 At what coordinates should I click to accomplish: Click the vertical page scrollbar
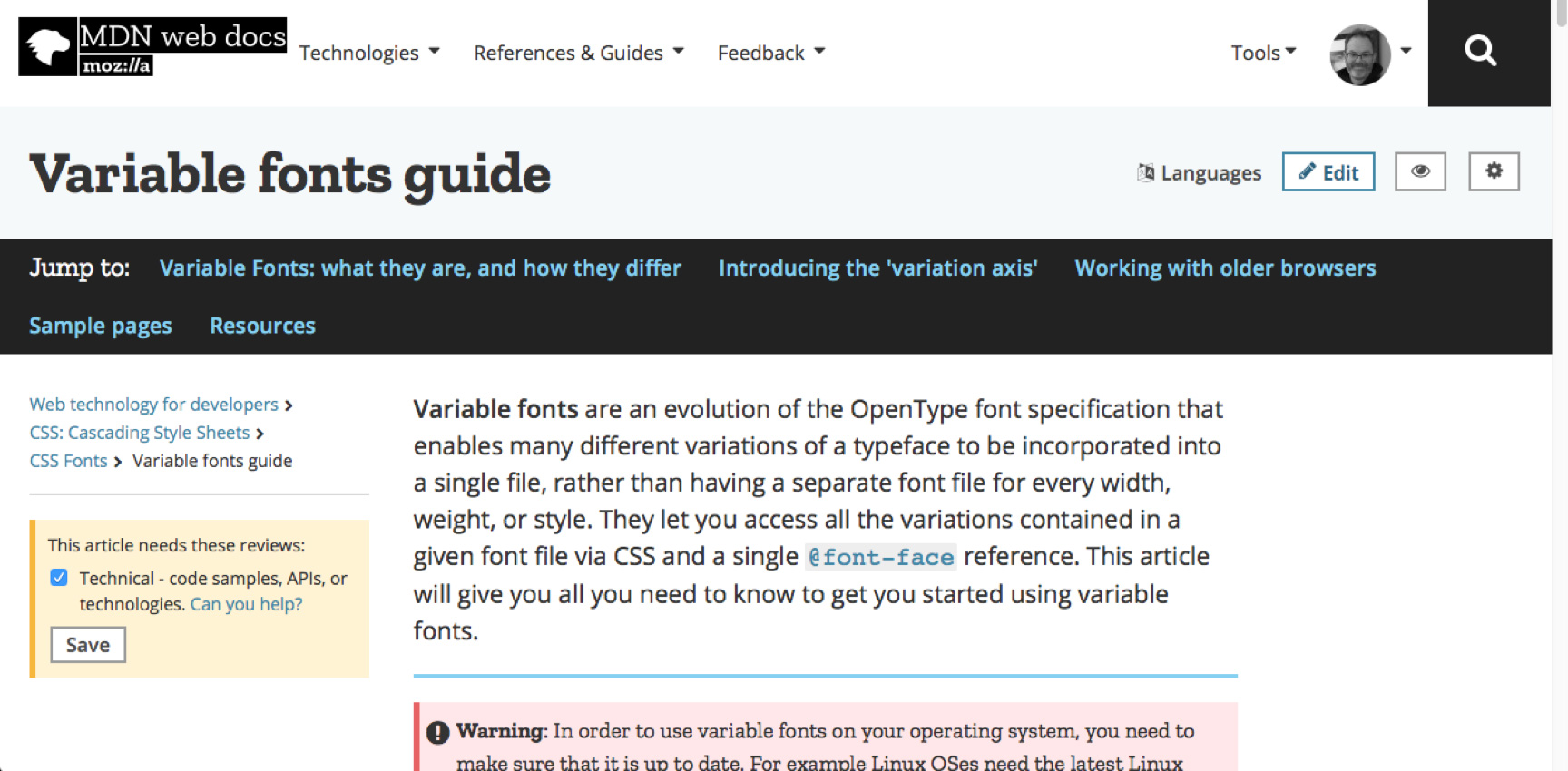click(1560, 363)
